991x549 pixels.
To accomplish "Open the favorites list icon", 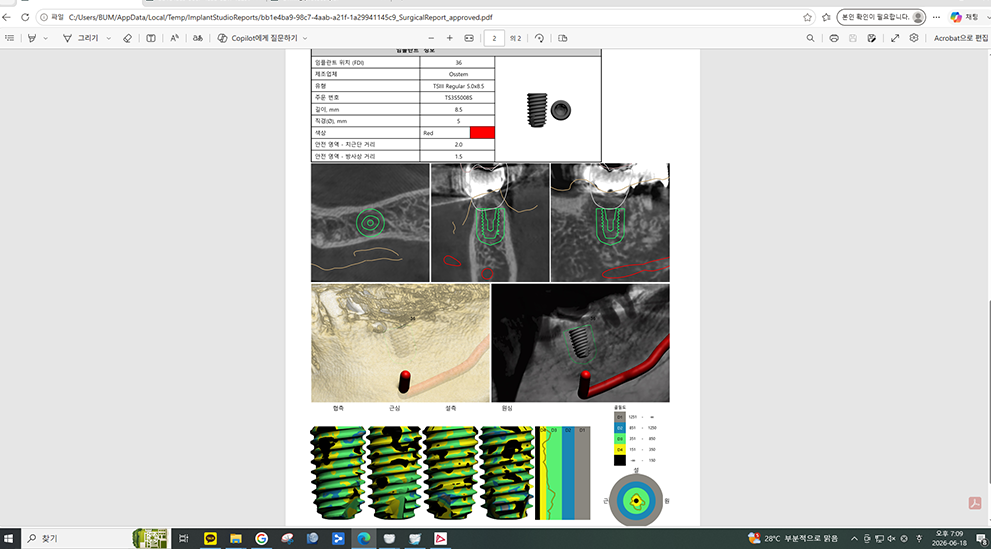I will (826, 17).
